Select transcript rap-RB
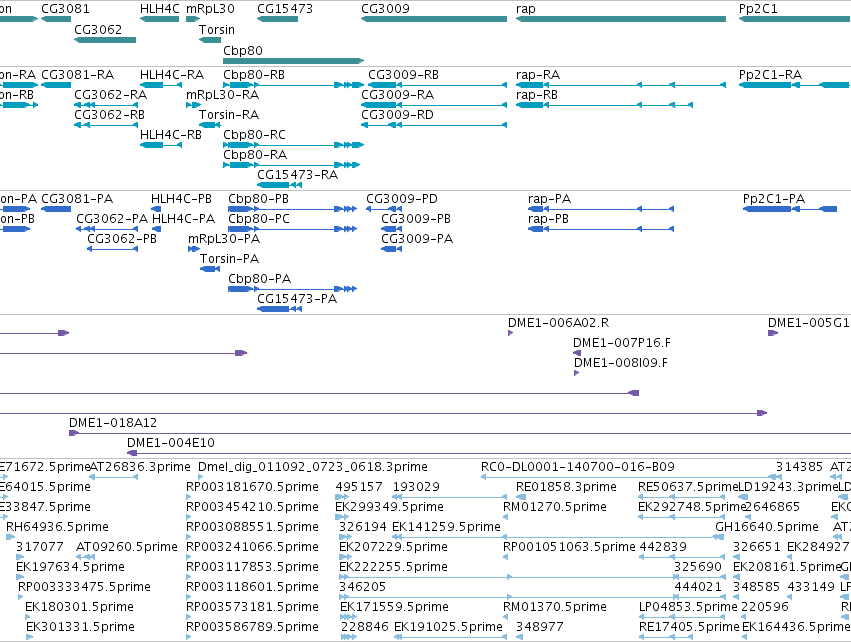This screenshot has width=851, height=642. [x=605, y=105]
